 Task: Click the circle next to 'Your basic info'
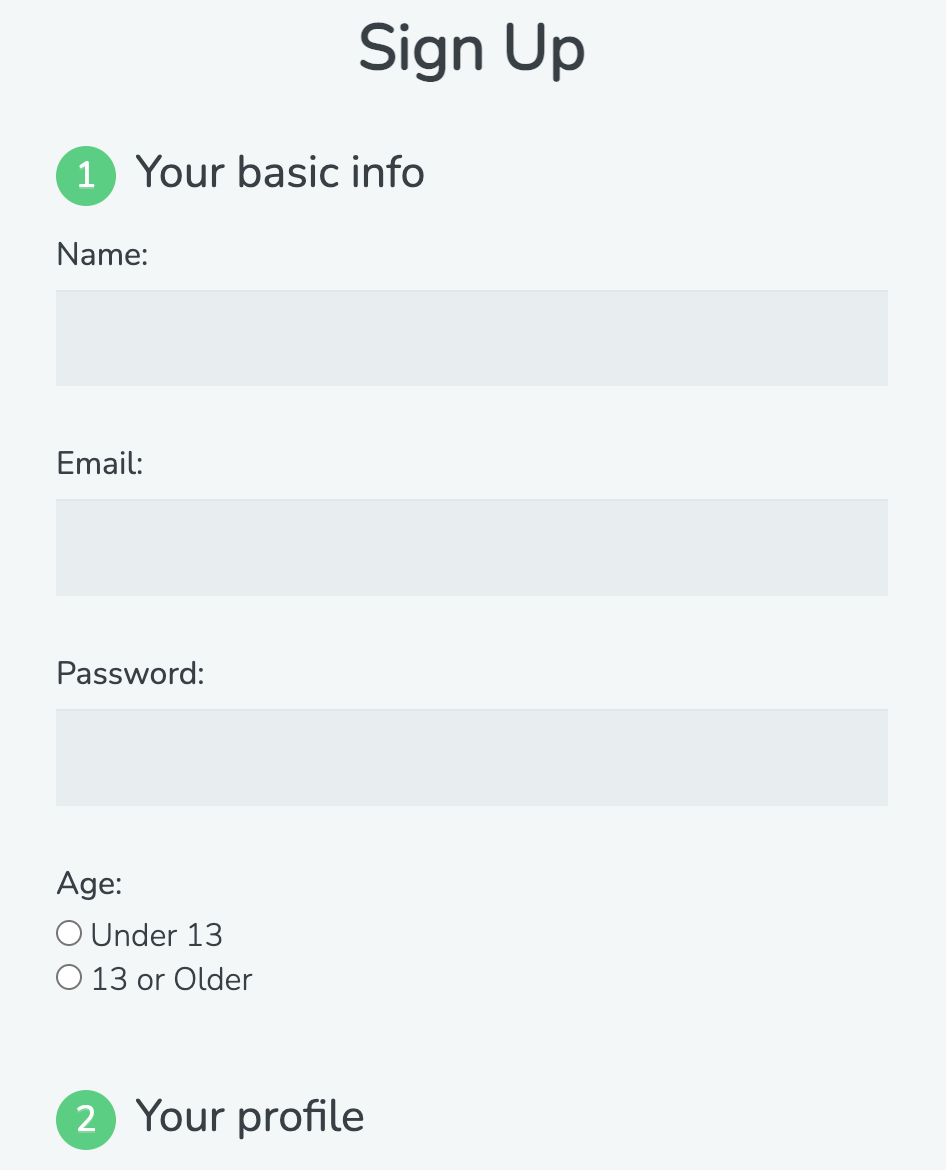point(86,175)
